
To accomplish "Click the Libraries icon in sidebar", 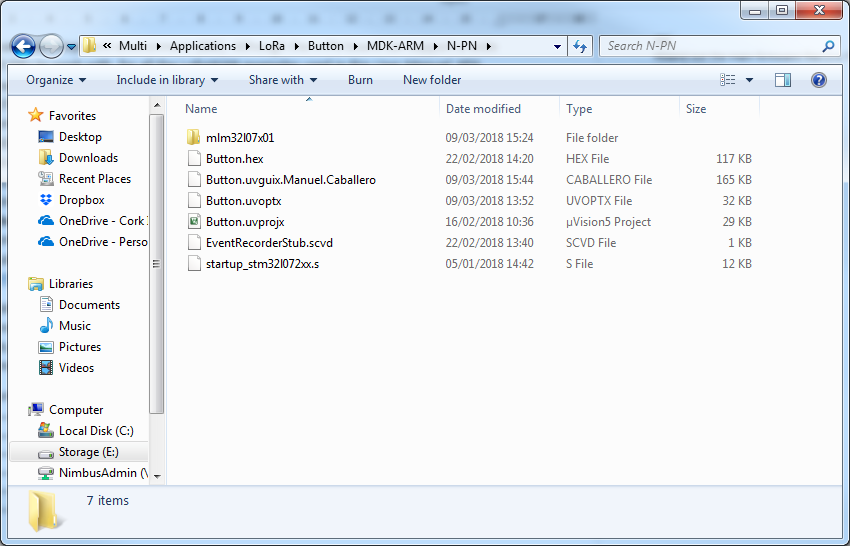I will click(x=36, y=284).
